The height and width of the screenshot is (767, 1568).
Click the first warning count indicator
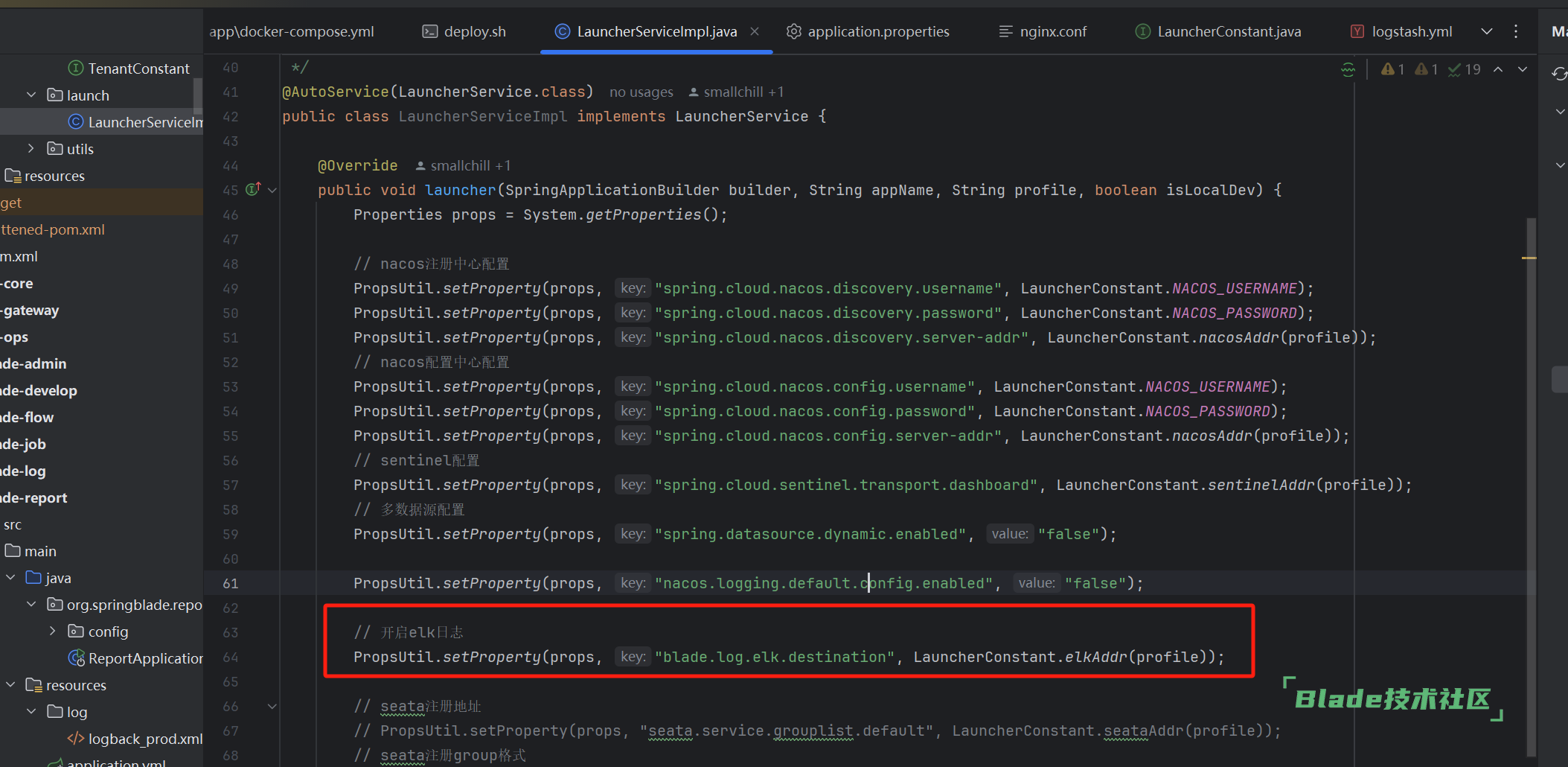click(x=1392, y=69)
